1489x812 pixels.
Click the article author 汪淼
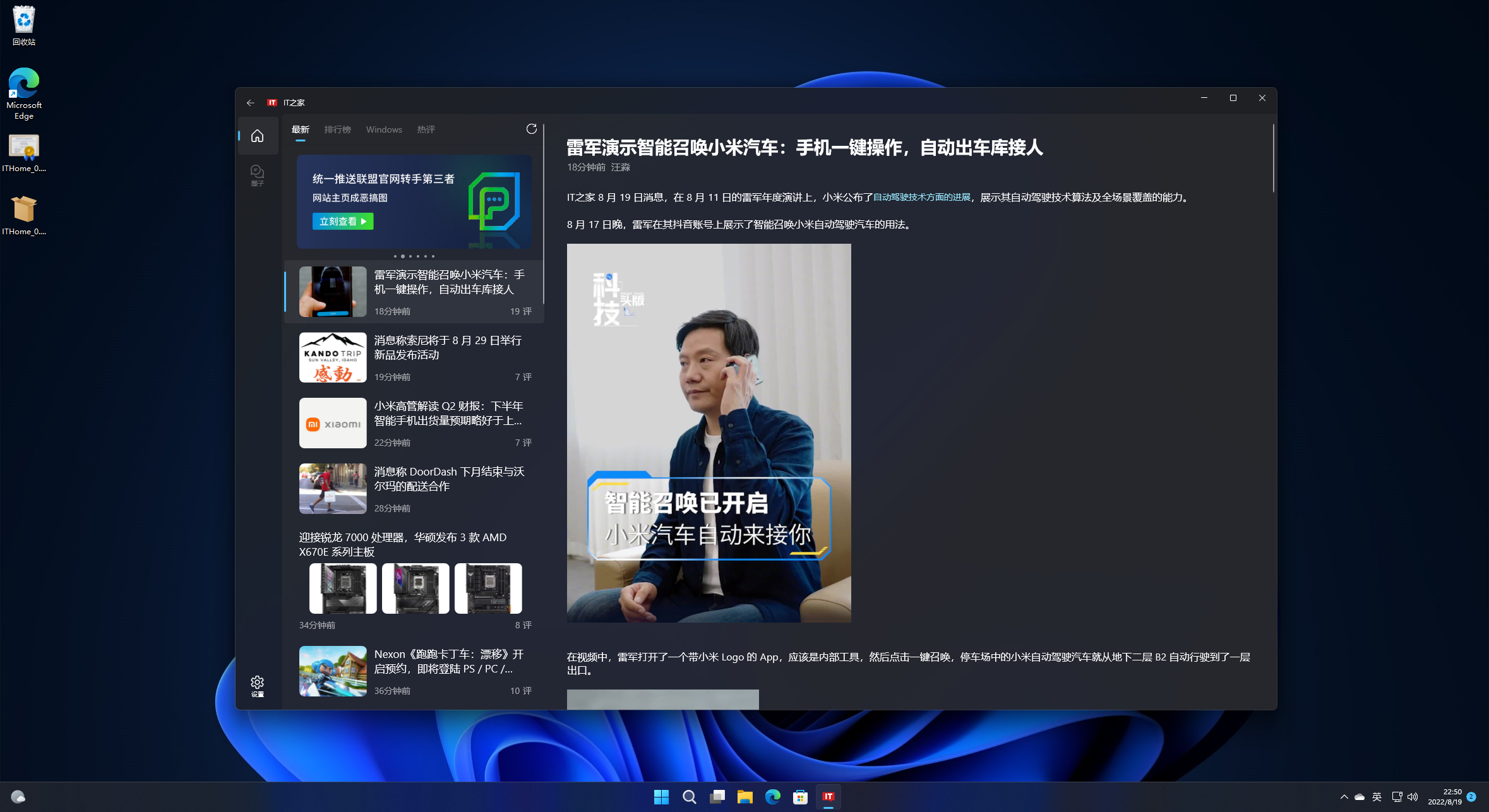(621, 167)
